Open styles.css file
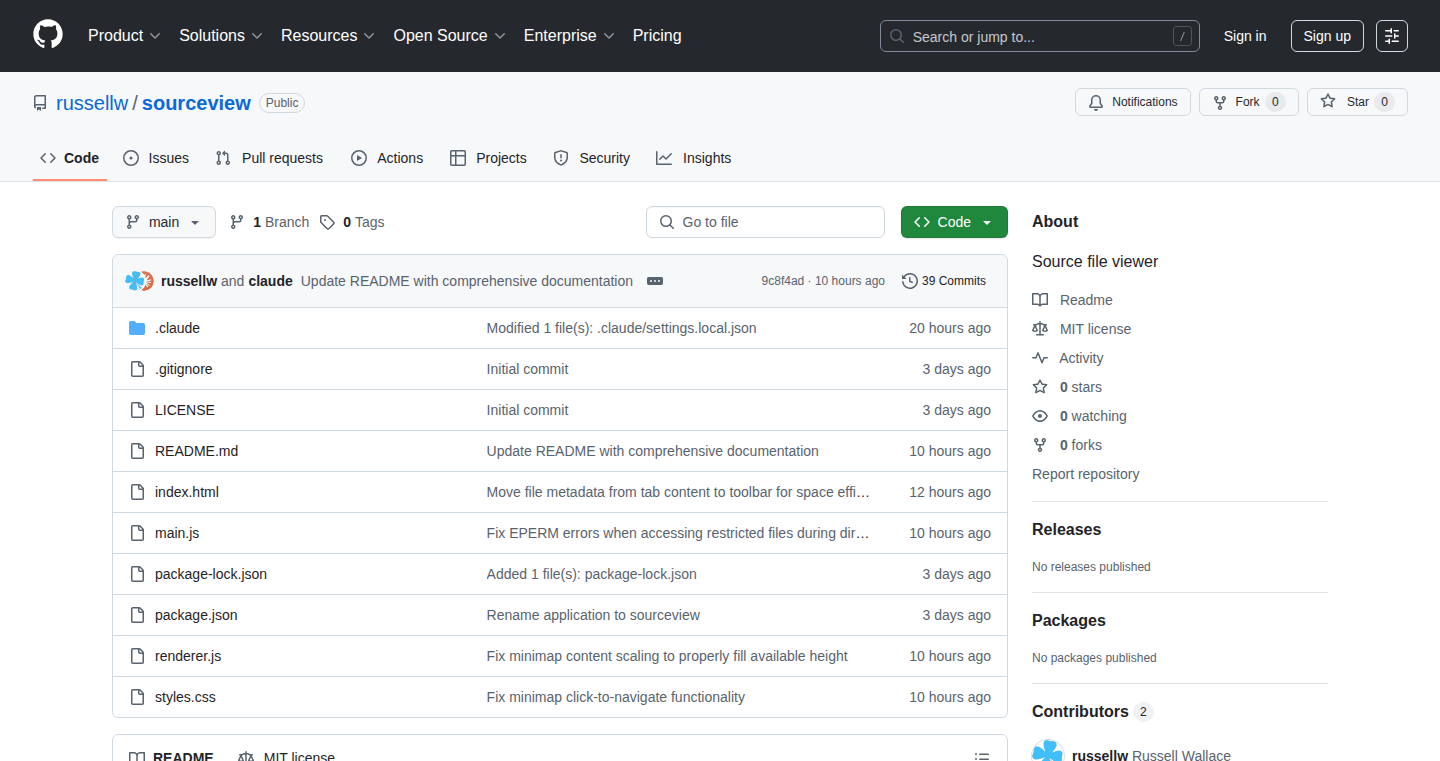The height and width of the screenshot is (761, 1440). (185, 697)
